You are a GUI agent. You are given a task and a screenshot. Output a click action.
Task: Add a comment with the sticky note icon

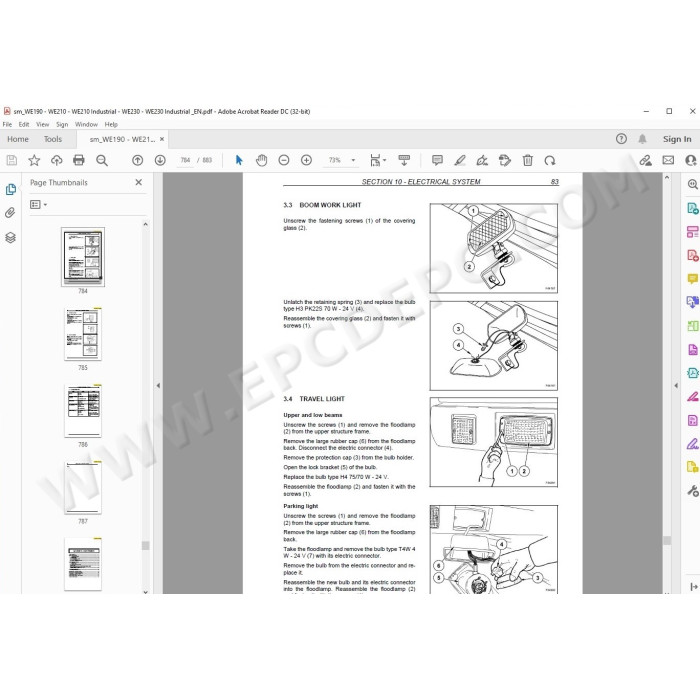(437, 160)
